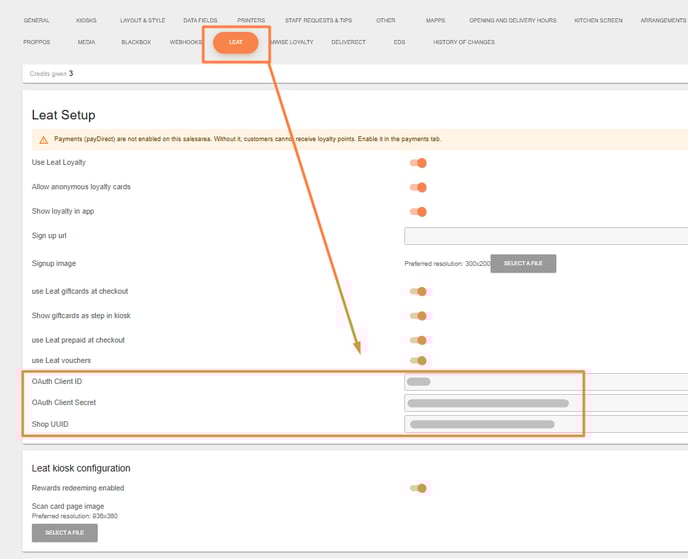Toggle Show giftcards as step in kiosk
The width and height of the screenshot is (688, 559).
pos(418,316)
